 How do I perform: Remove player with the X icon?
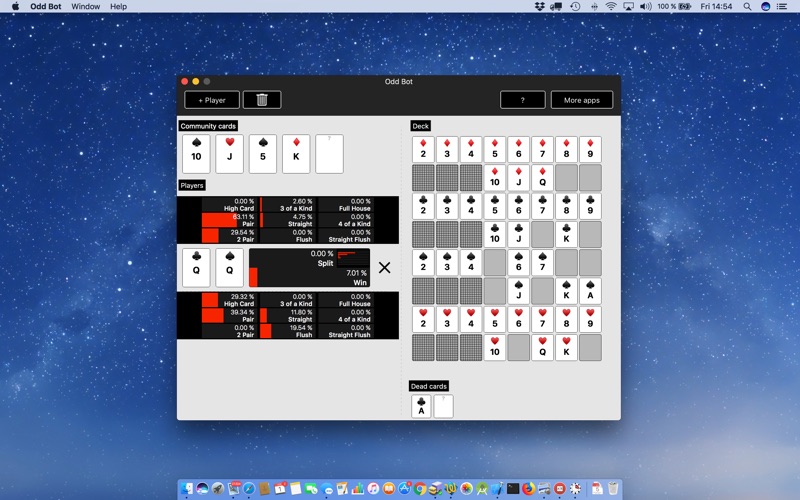click(384, 267)
